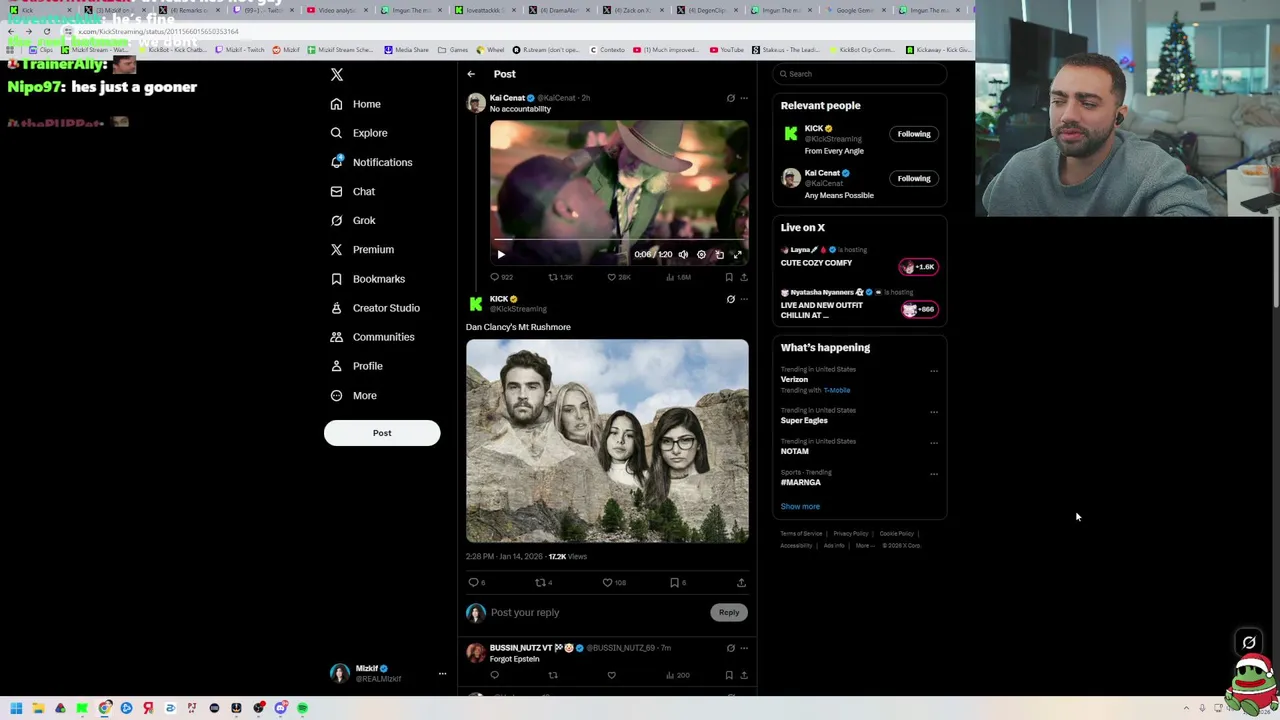Screen dimensions: 1280x720
Task: Click the Post compose button
Action: click(x=382, y=433)
